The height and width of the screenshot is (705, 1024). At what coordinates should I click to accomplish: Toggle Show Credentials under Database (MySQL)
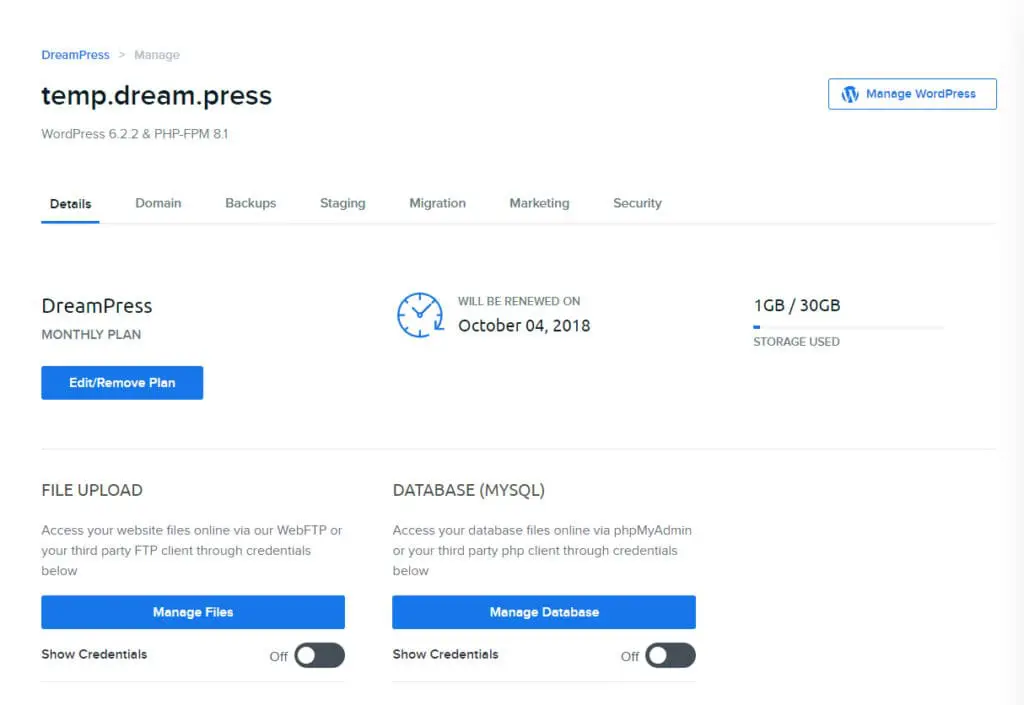tap(671, 655)
